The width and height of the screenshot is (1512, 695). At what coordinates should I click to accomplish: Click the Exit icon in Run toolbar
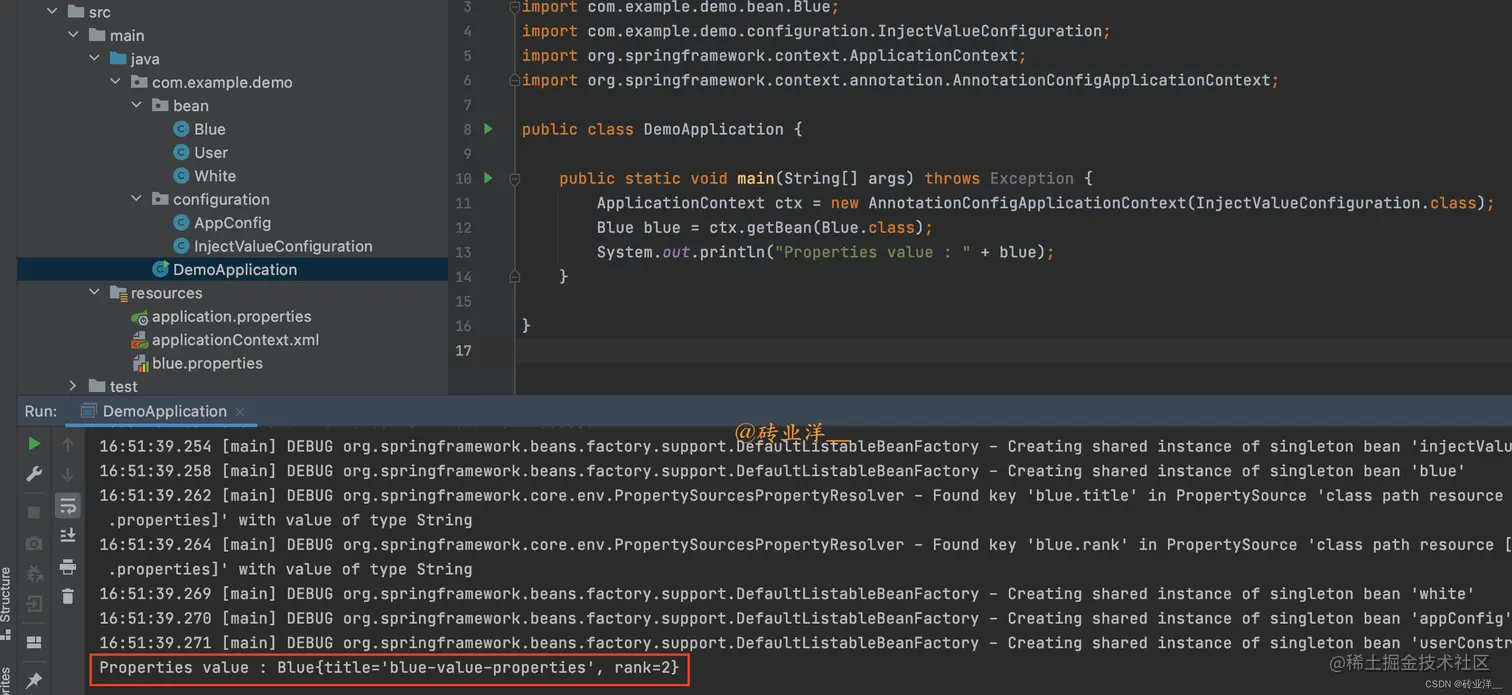34,604
